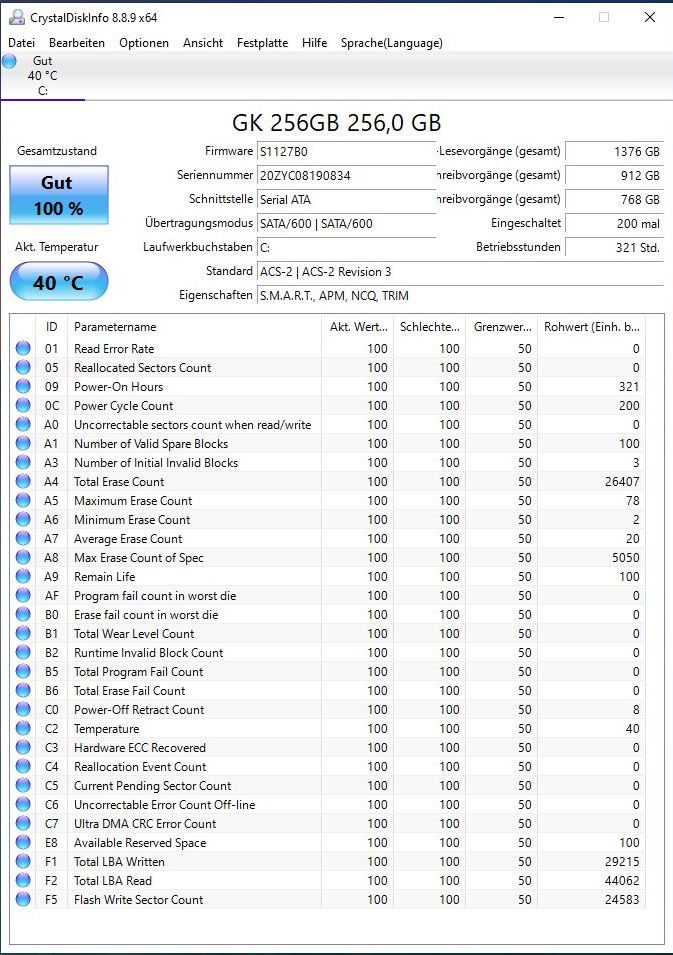Click the 40 °C temperature button
Screen dimensions: 673x955
pos(59,281)
